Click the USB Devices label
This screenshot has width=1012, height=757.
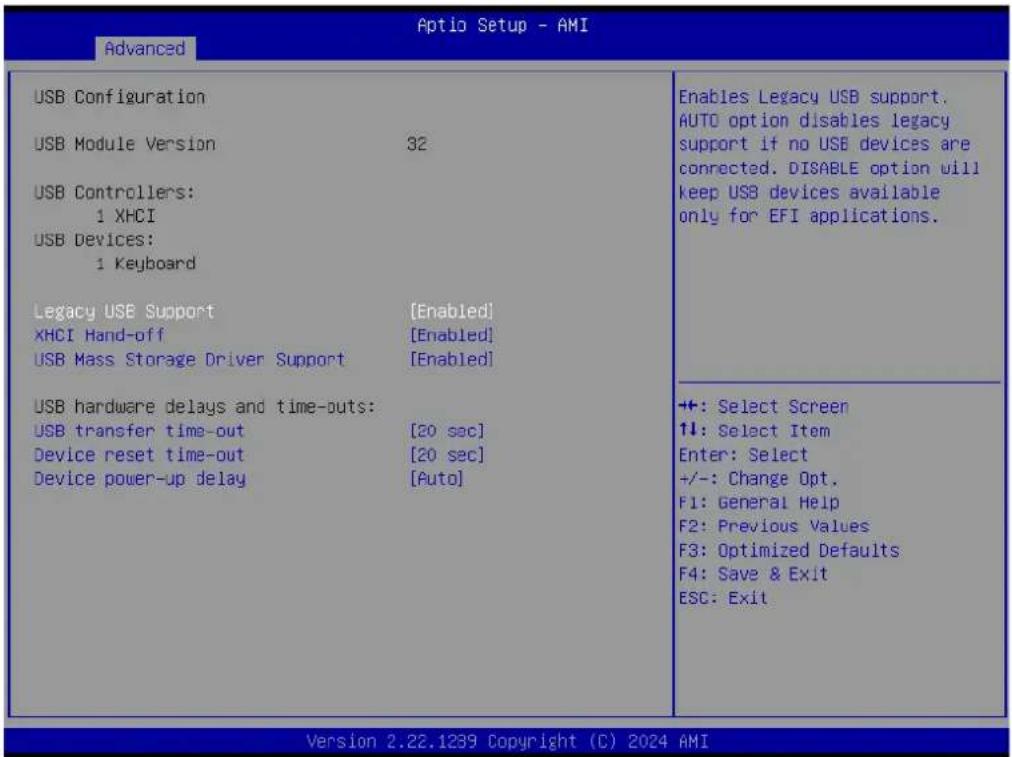pyautogui.click(x=94, y=239)
